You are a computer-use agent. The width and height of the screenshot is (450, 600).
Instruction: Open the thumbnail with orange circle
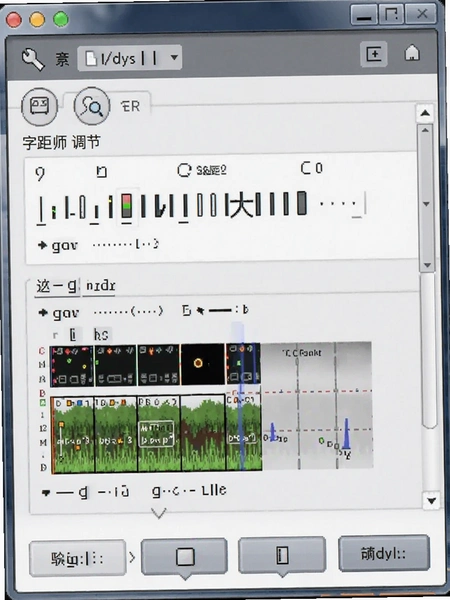click(x=203, y=364)
